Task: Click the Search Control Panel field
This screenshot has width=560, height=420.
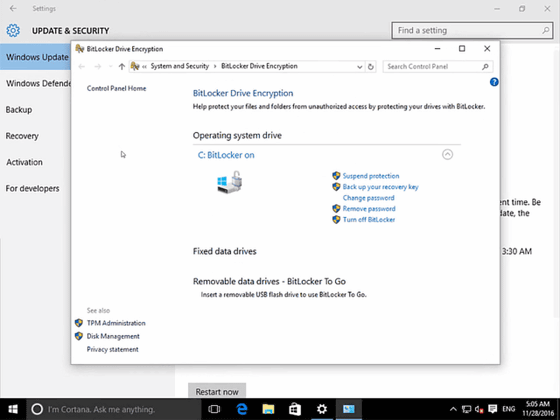Action: [438, 66]
